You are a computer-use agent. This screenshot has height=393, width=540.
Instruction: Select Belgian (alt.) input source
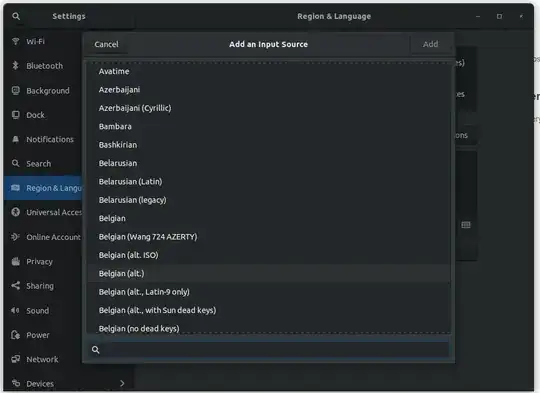tap(269, 273)
